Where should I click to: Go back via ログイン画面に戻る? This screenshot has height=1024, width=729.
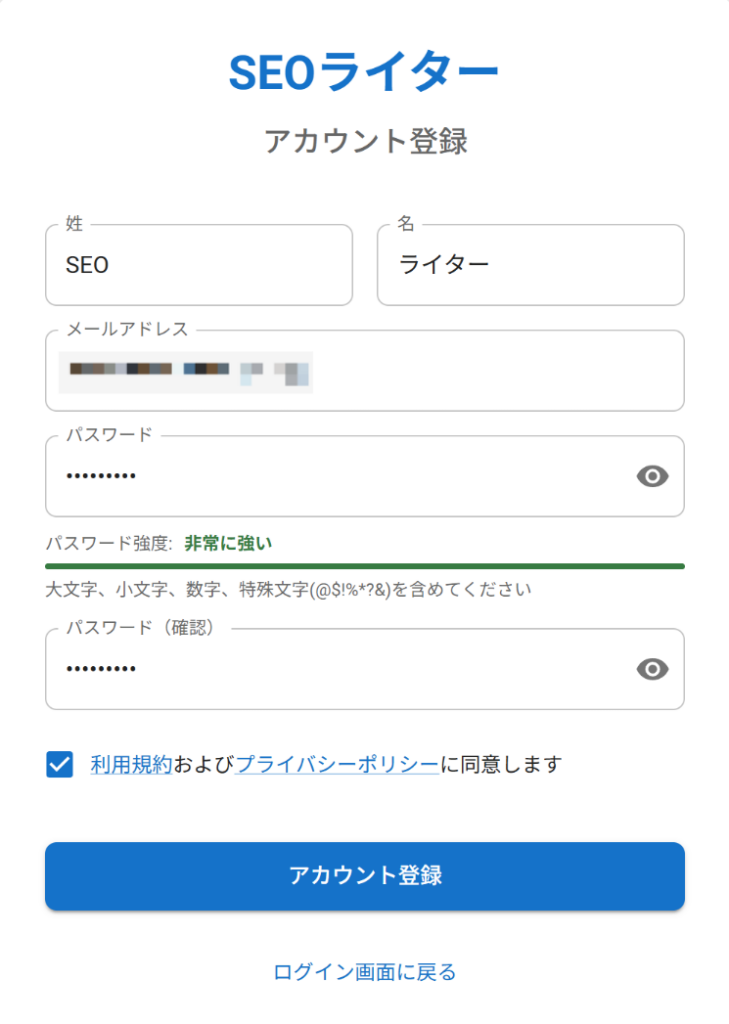[x=364, y=971]
